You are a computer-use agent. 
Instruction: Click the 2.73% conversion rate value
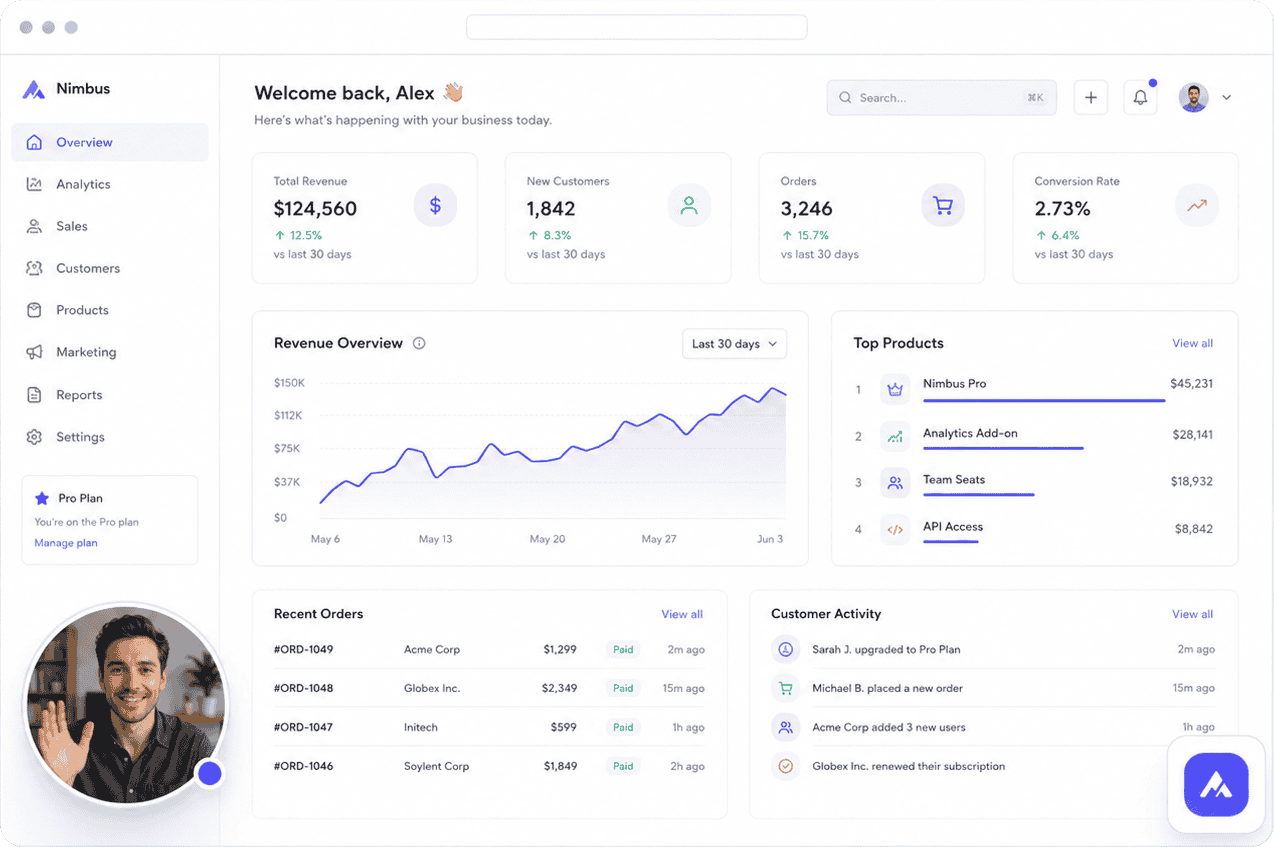[x=1062, y=209]
